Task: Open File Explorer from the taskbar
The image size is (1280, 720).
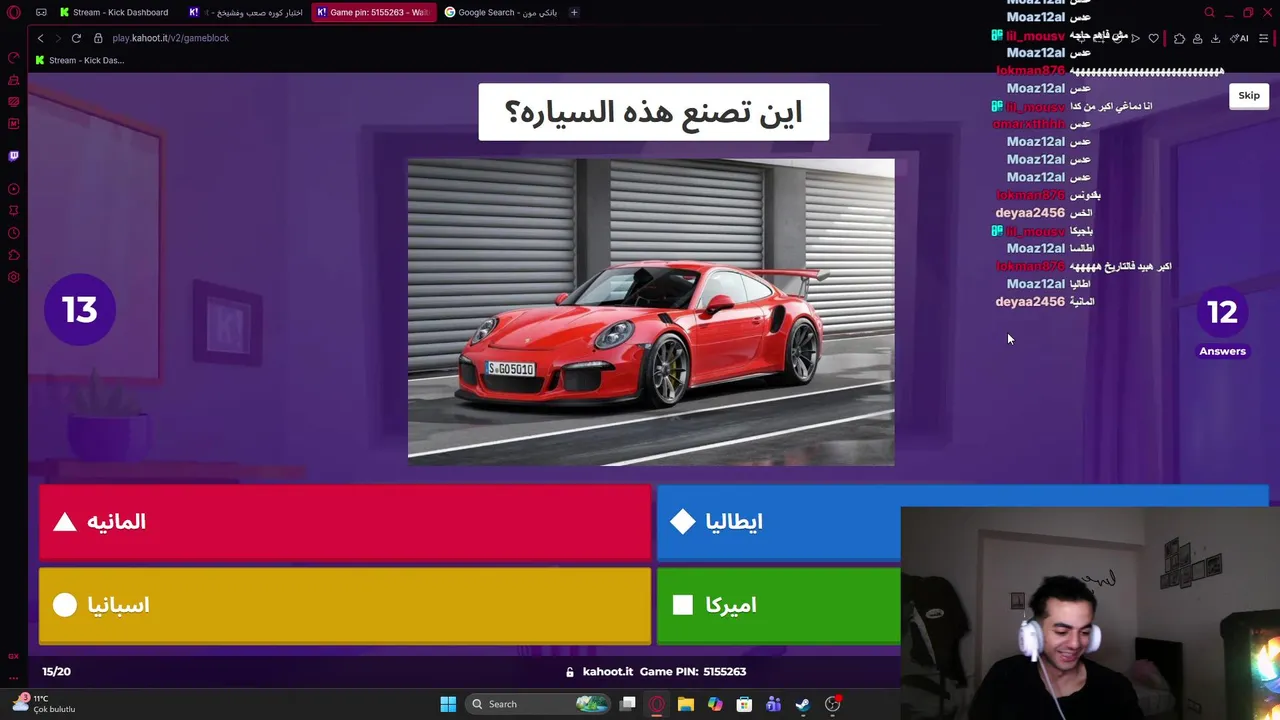Action: click(x=686, y=704)
